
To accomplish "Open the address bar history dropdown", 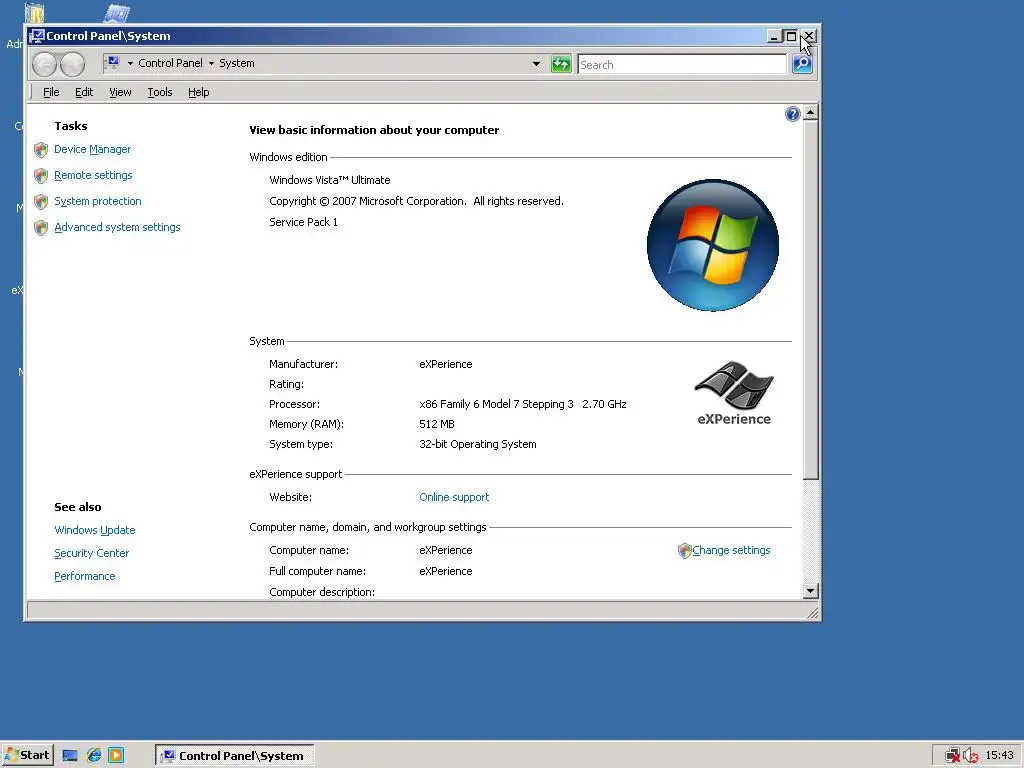I will 536,64.
